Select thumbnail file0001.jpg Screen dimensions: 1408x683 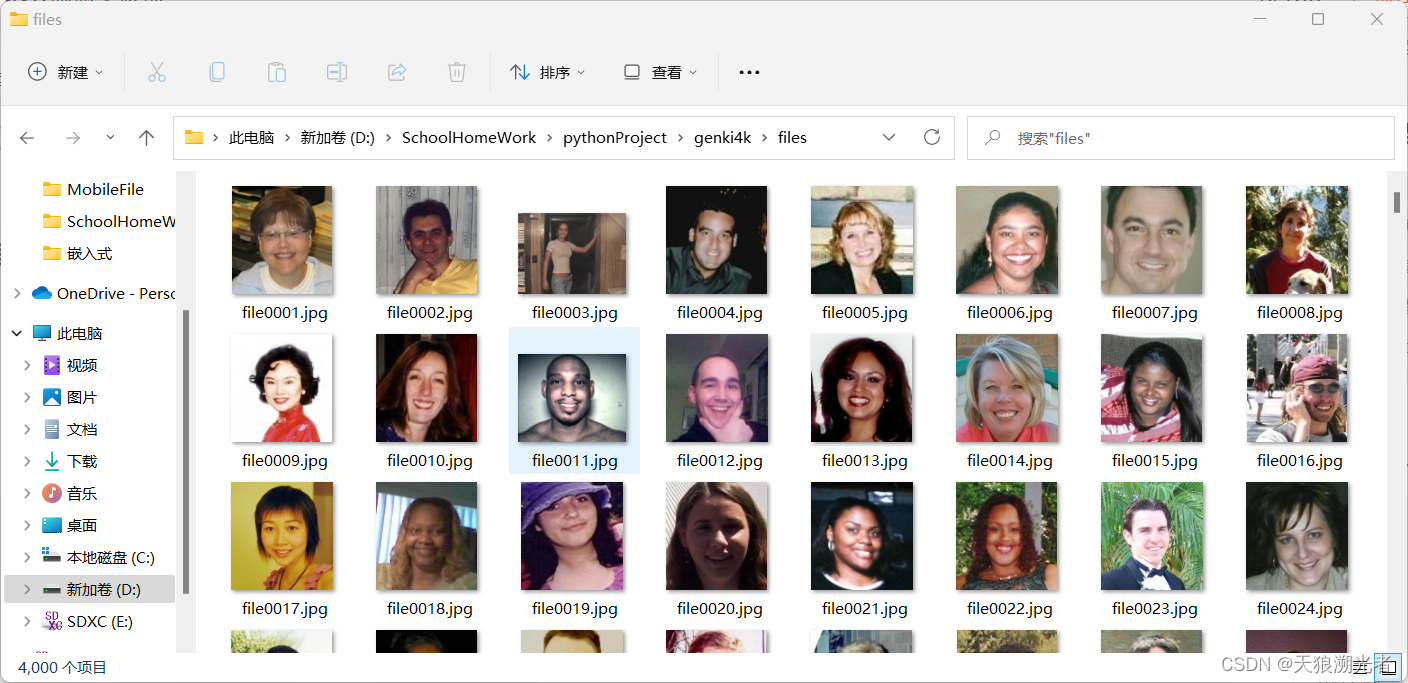283,240
